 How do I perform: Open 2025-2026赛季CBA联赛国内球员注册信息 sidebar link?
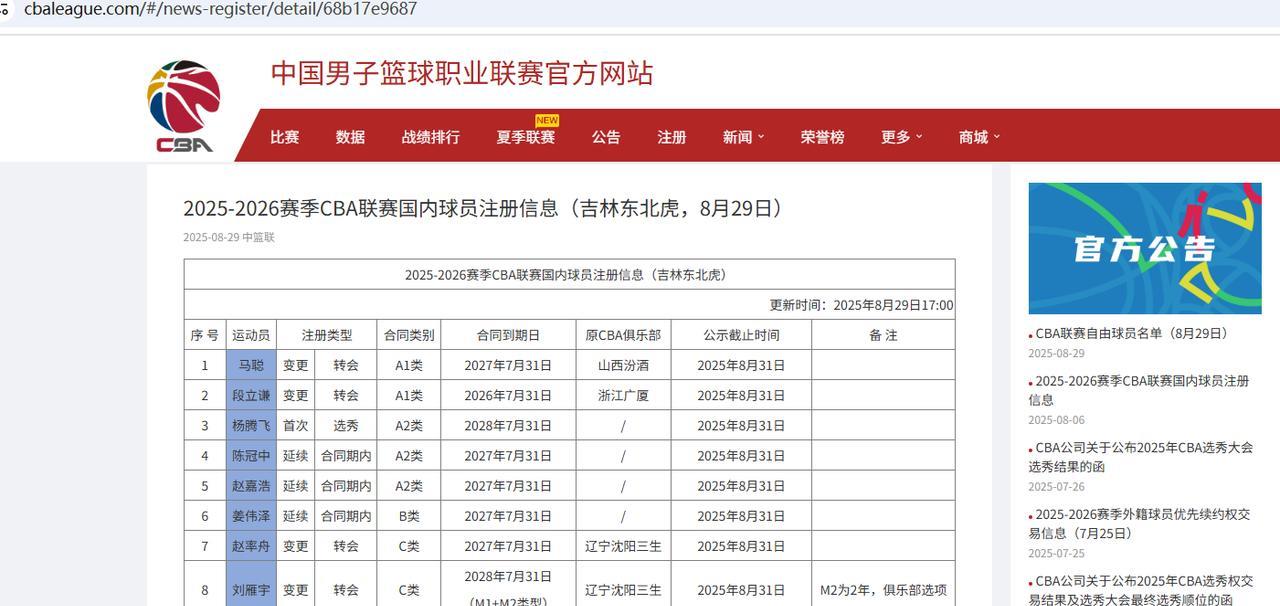click(1138, 390)
